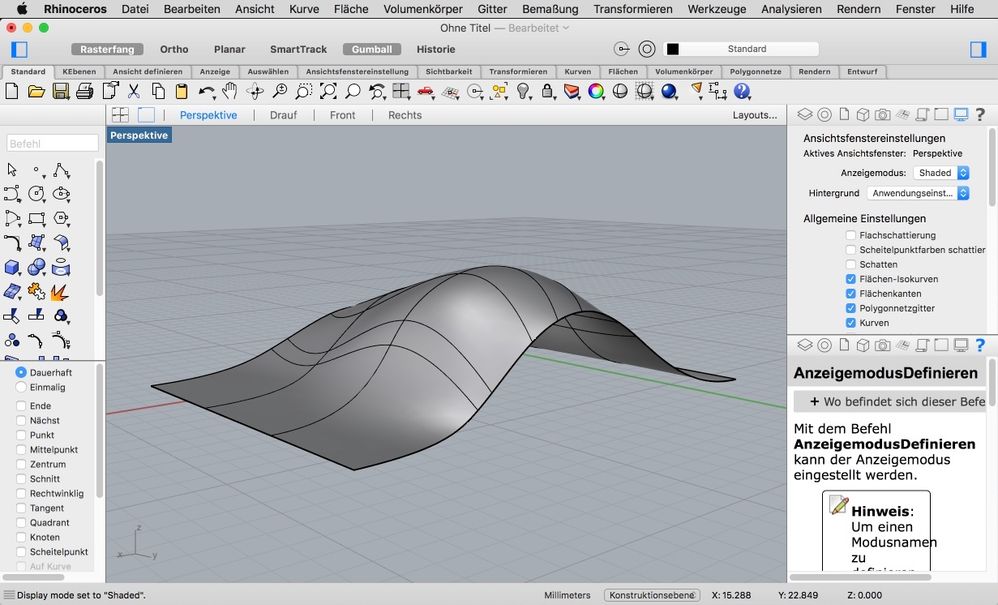
Task: Click the light bulb visibility icon
Action: [x=523, y=92]
